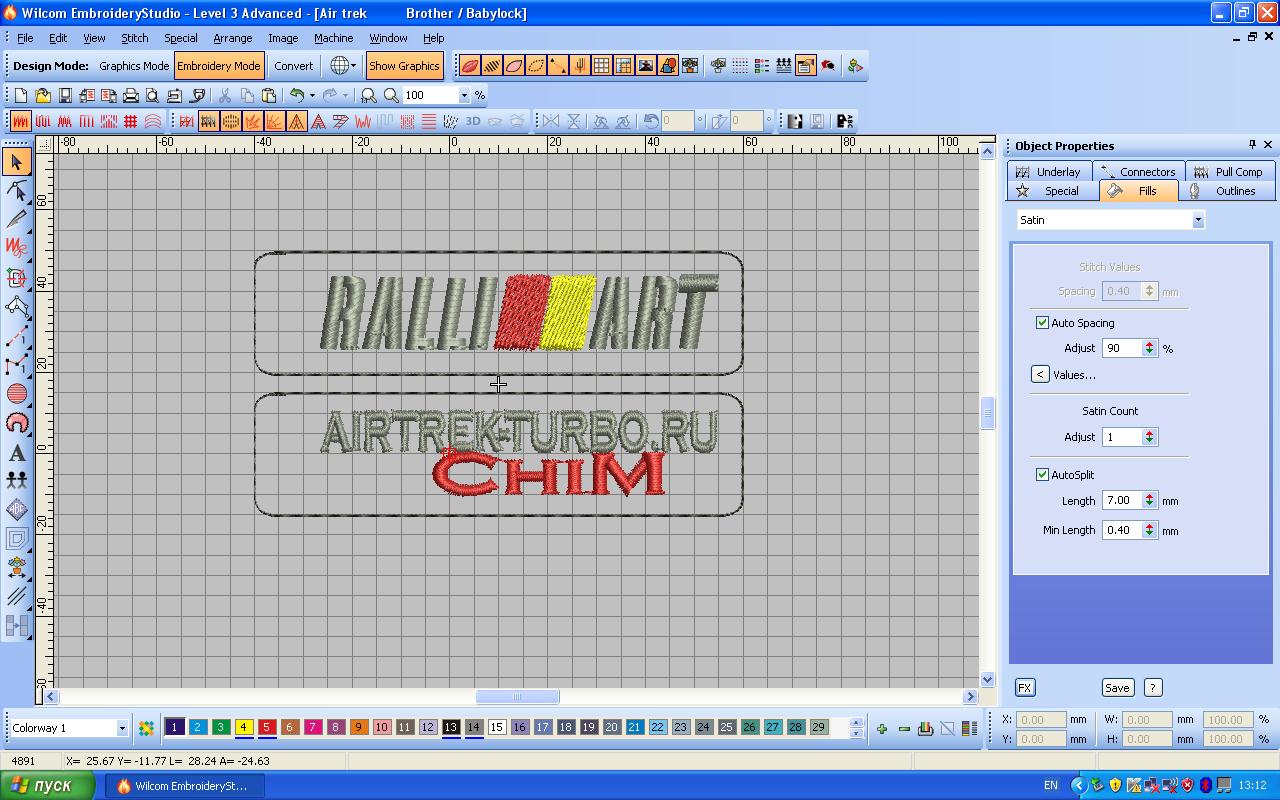Image resolution: width=1280 pixels, height=800 pixels.
Task: Click the Save design floppy disk icon
Action: tap(65, 95)
